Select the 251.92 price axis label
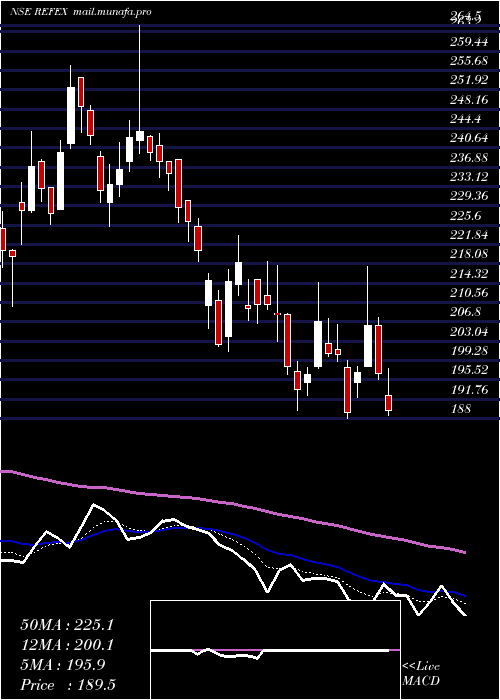Image resolution: width=500 pixels, height=700 pixels. point(468,80)
